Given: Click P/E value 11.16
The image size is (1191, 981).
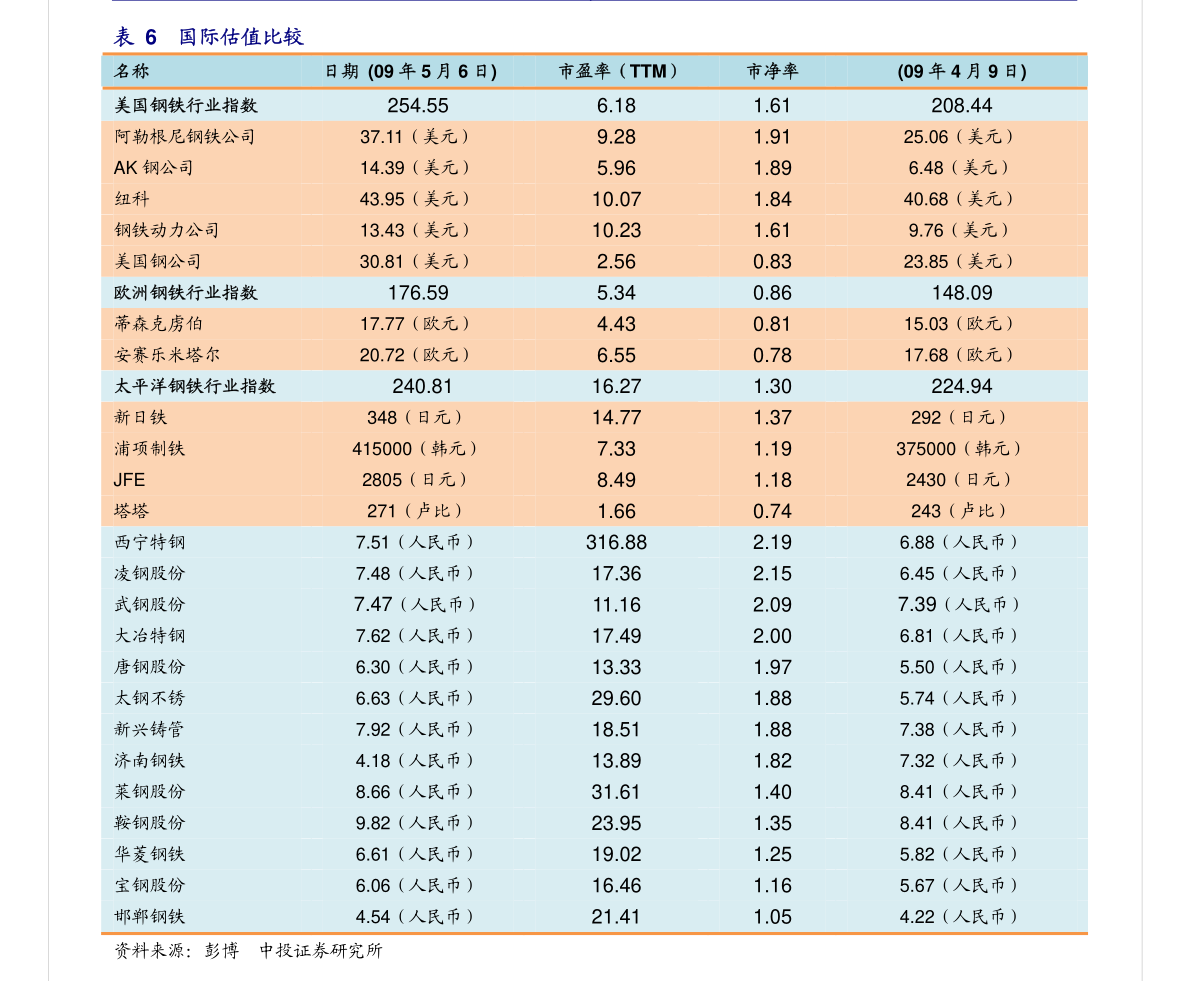Looking at the screenshot, I should pyautogui.click(x=617, y=604).
